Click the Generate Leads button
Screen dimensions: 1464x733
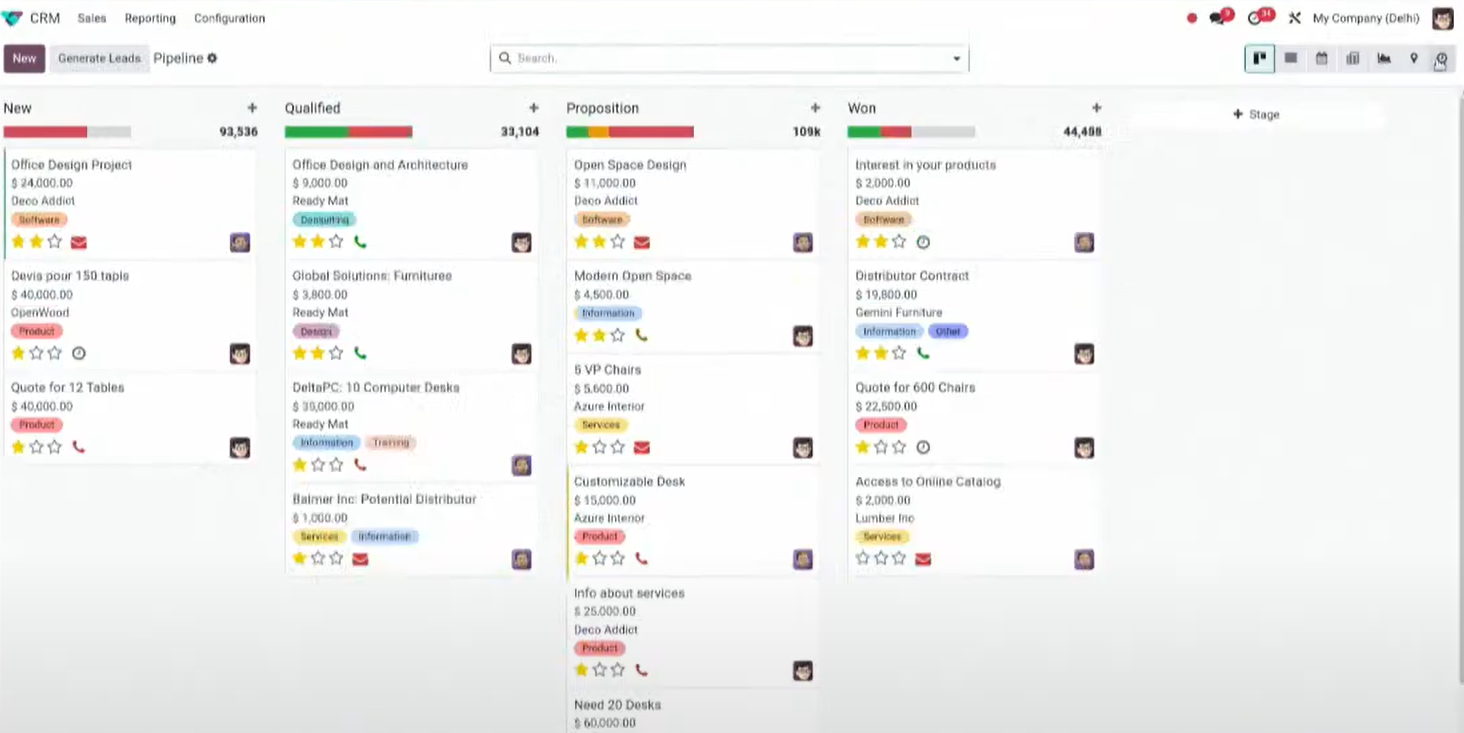(x=99, y=58)
